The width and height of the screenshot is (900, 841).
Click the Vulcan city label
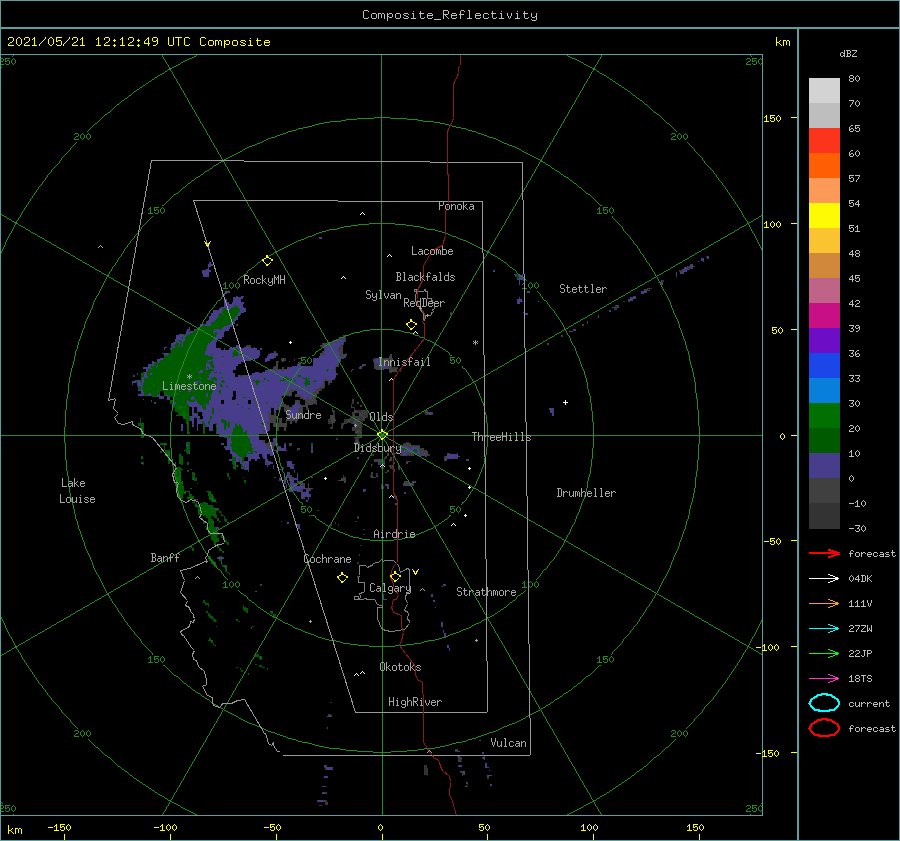[509, 743]
